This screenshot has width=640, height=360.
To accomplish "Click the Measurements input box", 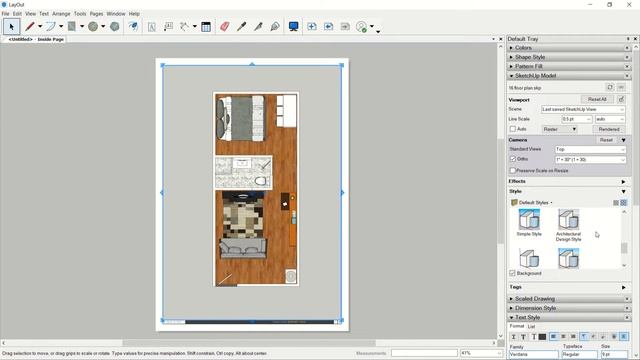I will click(424, 353).
